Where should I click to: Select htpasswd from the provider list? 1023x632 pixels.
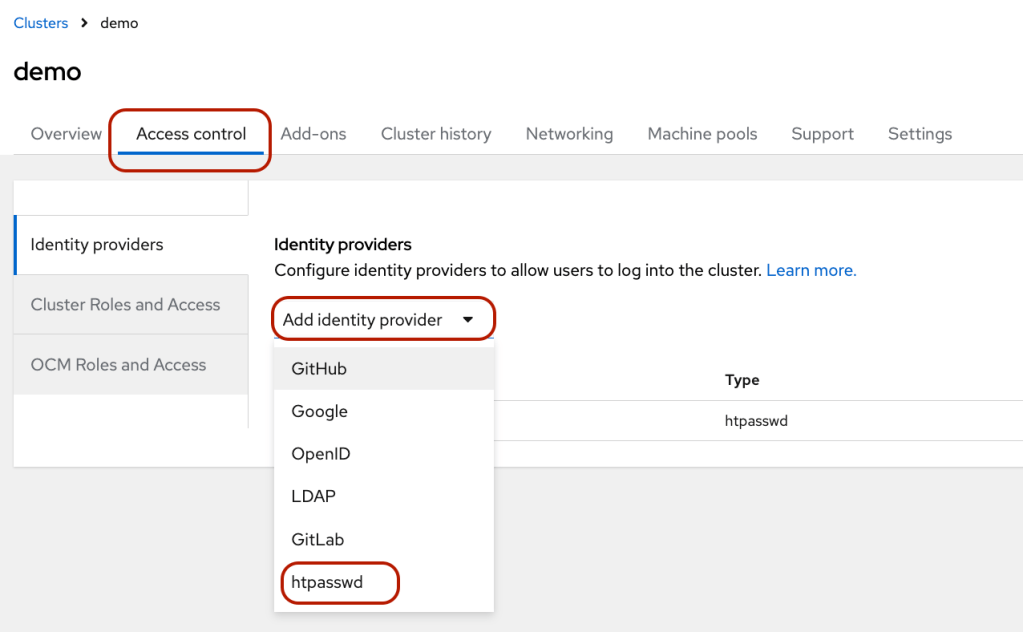tap(326, 582)
